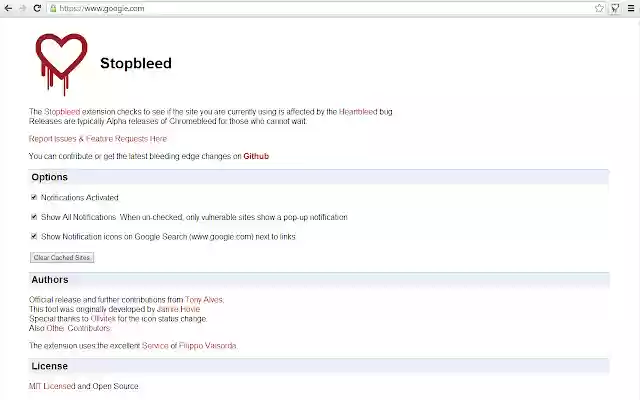Click the Clear Cached Sites button
The width and height of the screenshot is (640, 400).
click(x=62, y=258)
